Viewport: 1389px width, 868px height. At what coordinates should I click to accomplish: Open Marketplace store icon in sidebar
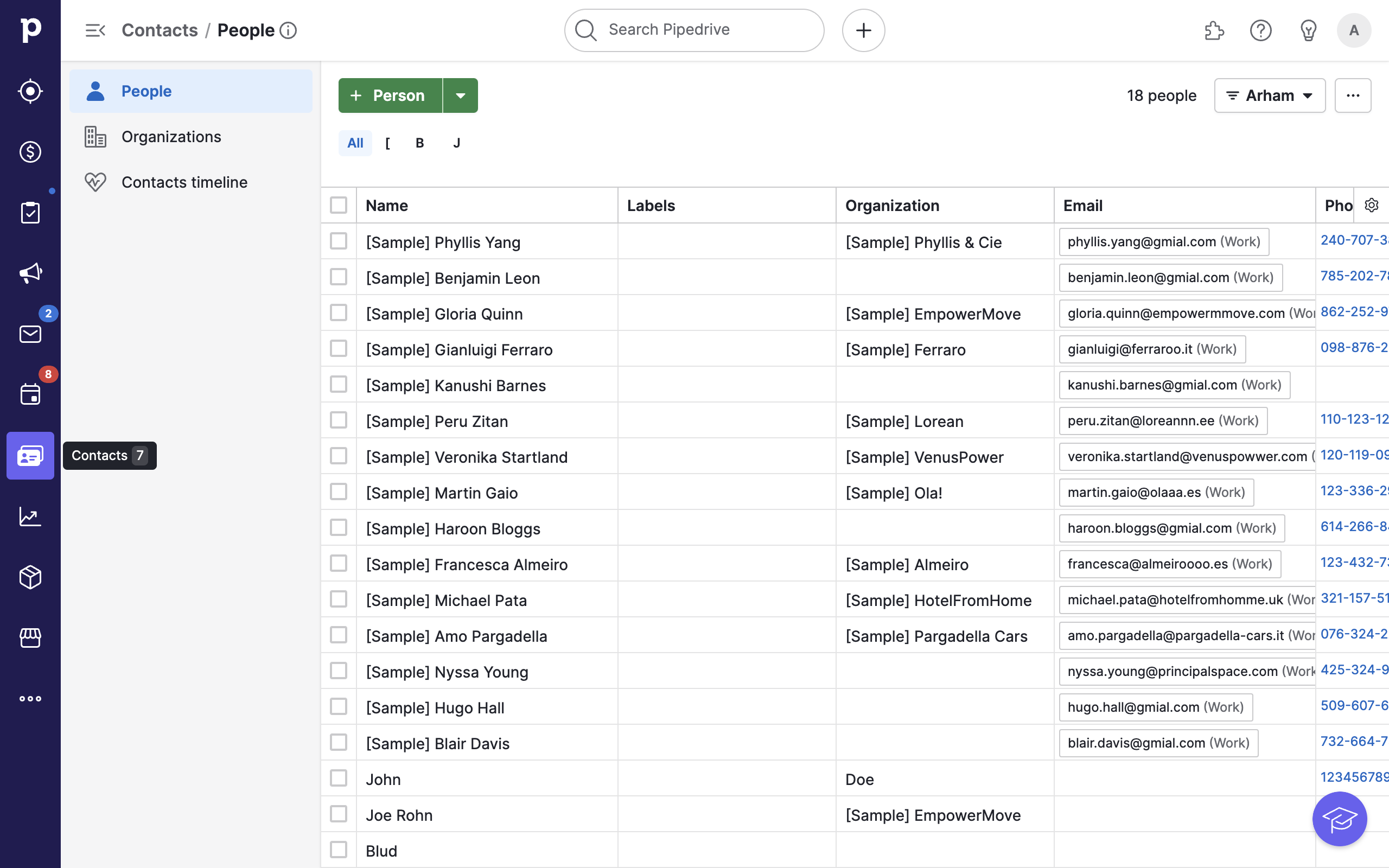(30, 638)
